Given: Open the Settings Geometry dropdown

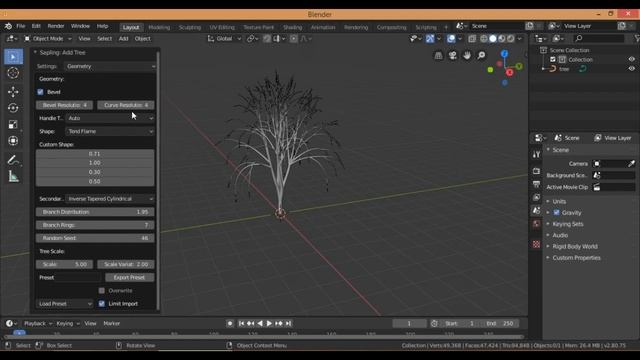Looking at the screenshot, I should (111, 66).
